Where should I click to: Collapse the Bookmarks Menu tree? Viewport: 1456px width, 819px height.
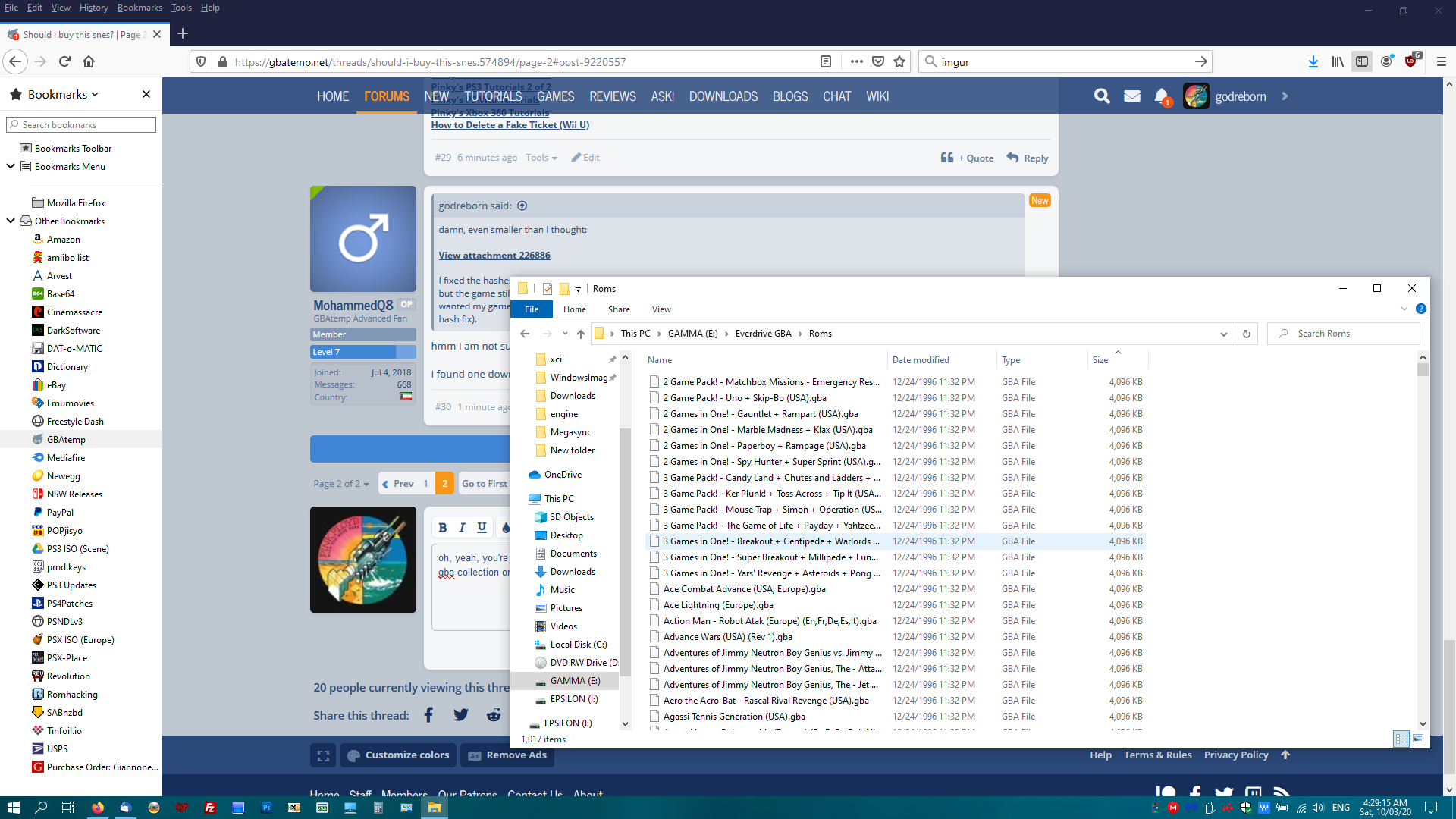[x=11, y=166]
